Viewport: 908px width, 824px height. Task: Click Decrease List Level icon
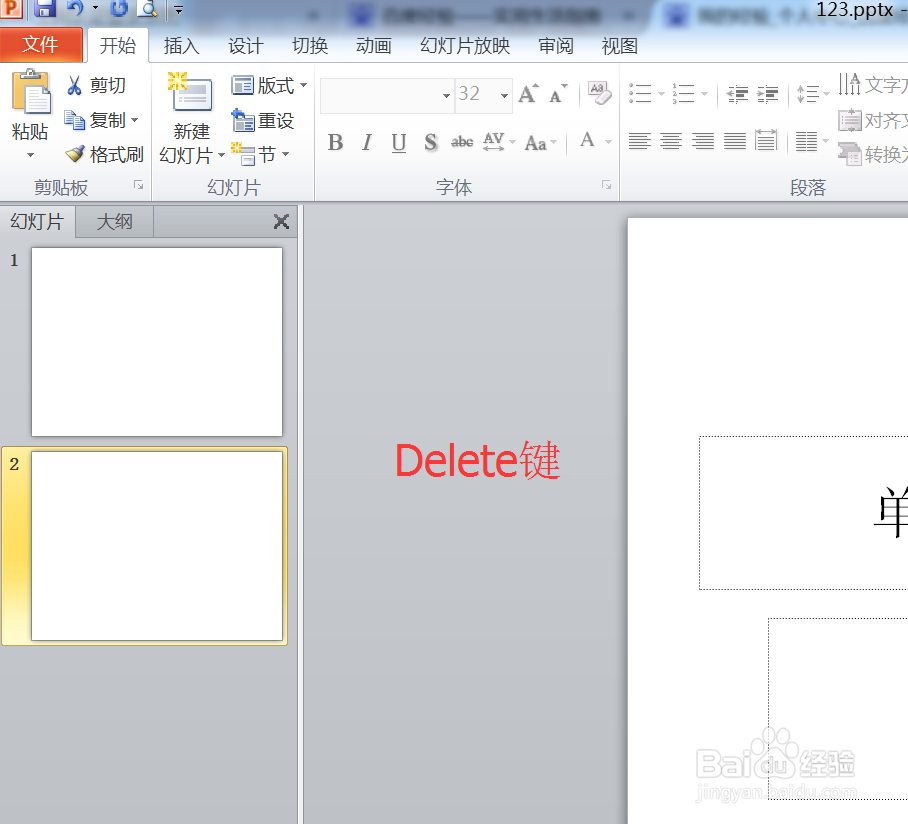pyautogui.click(x=737, y=93)
